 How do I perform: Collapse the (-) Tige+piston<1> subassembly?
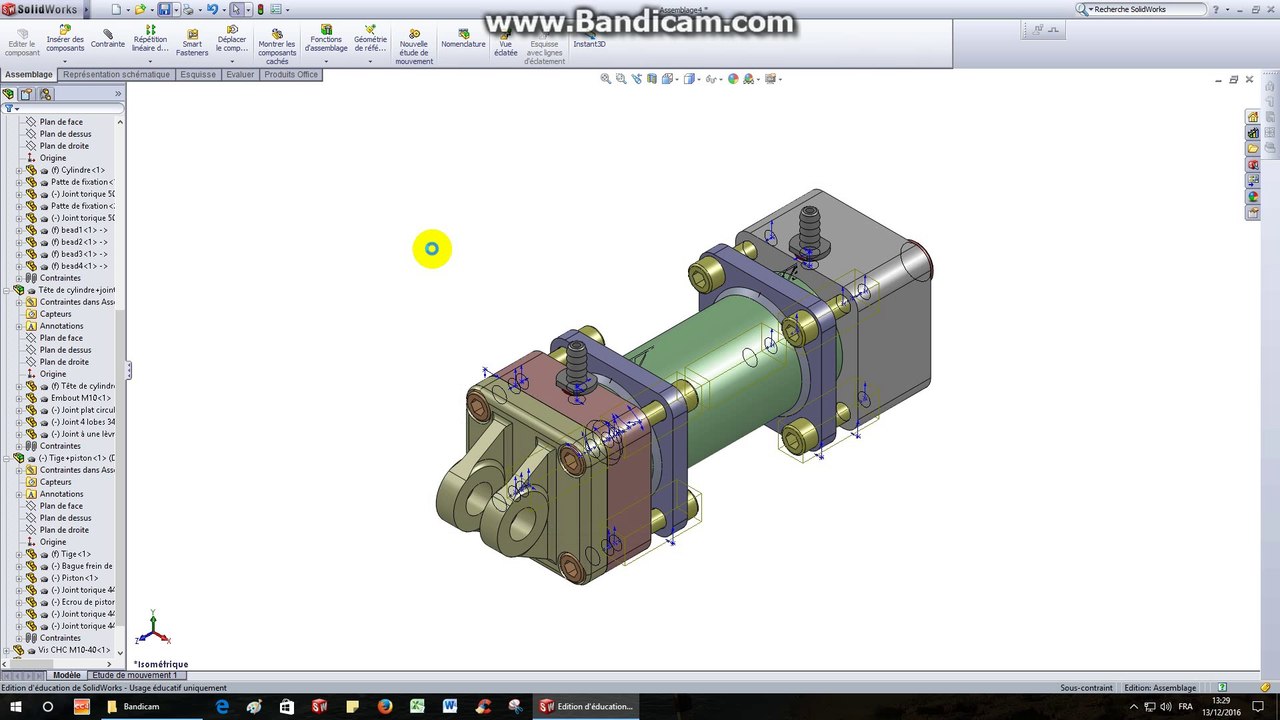tap(7, 458)
